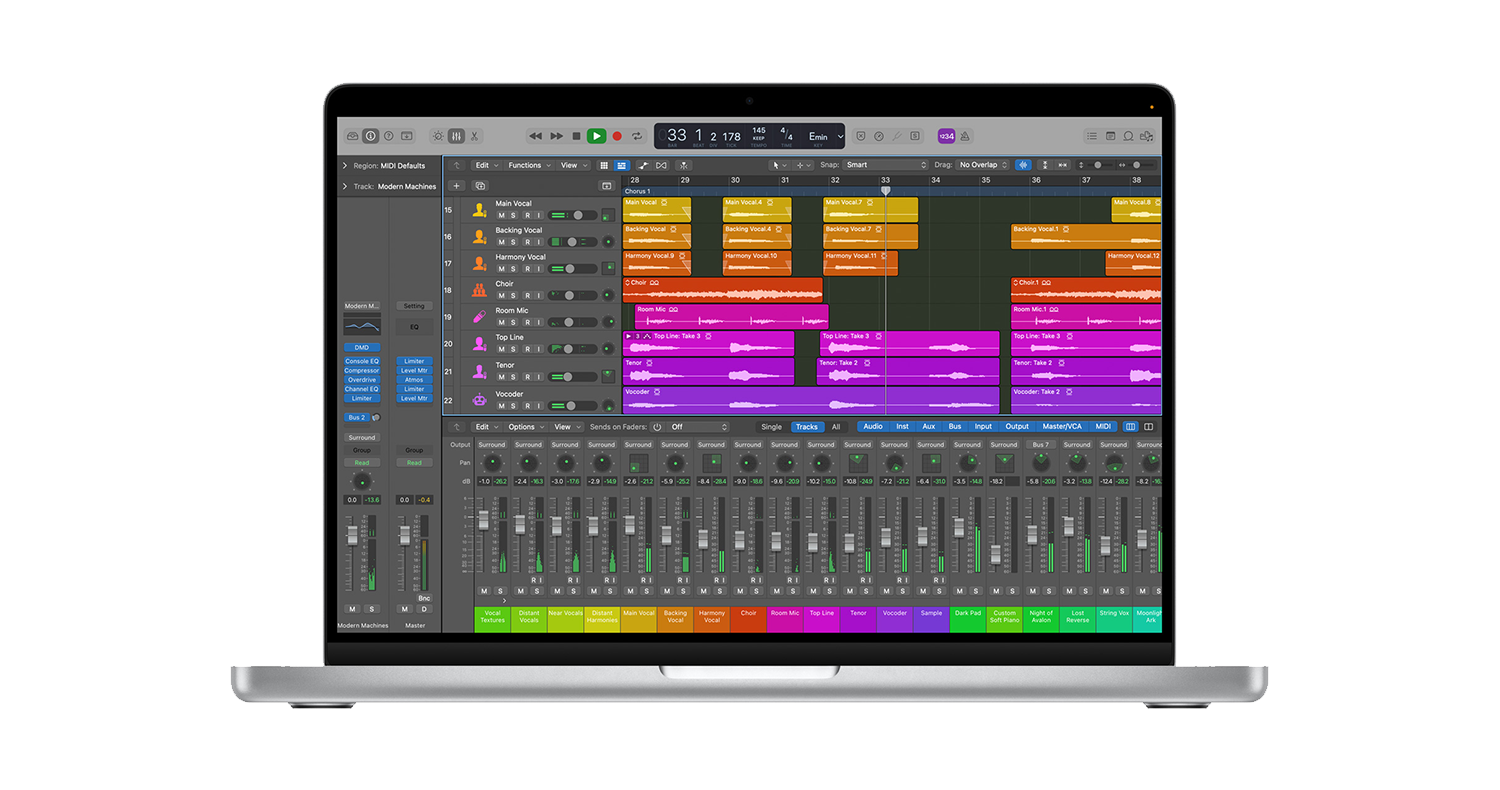Stop playback with the Stop button
Screen dimensions: 1500x790
576,136
